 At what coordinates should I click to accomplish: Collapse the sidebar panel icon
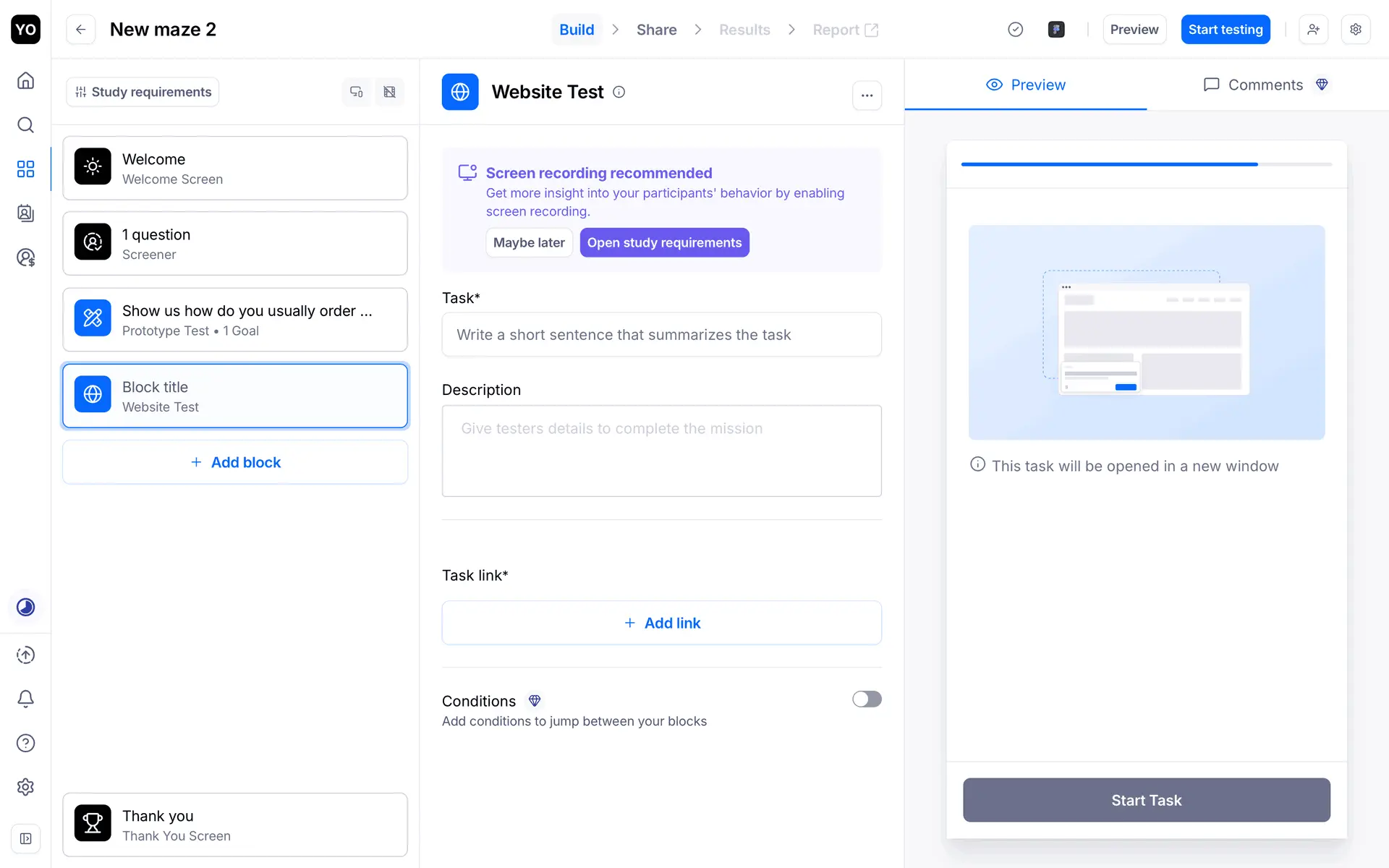(x=25, y=838)
